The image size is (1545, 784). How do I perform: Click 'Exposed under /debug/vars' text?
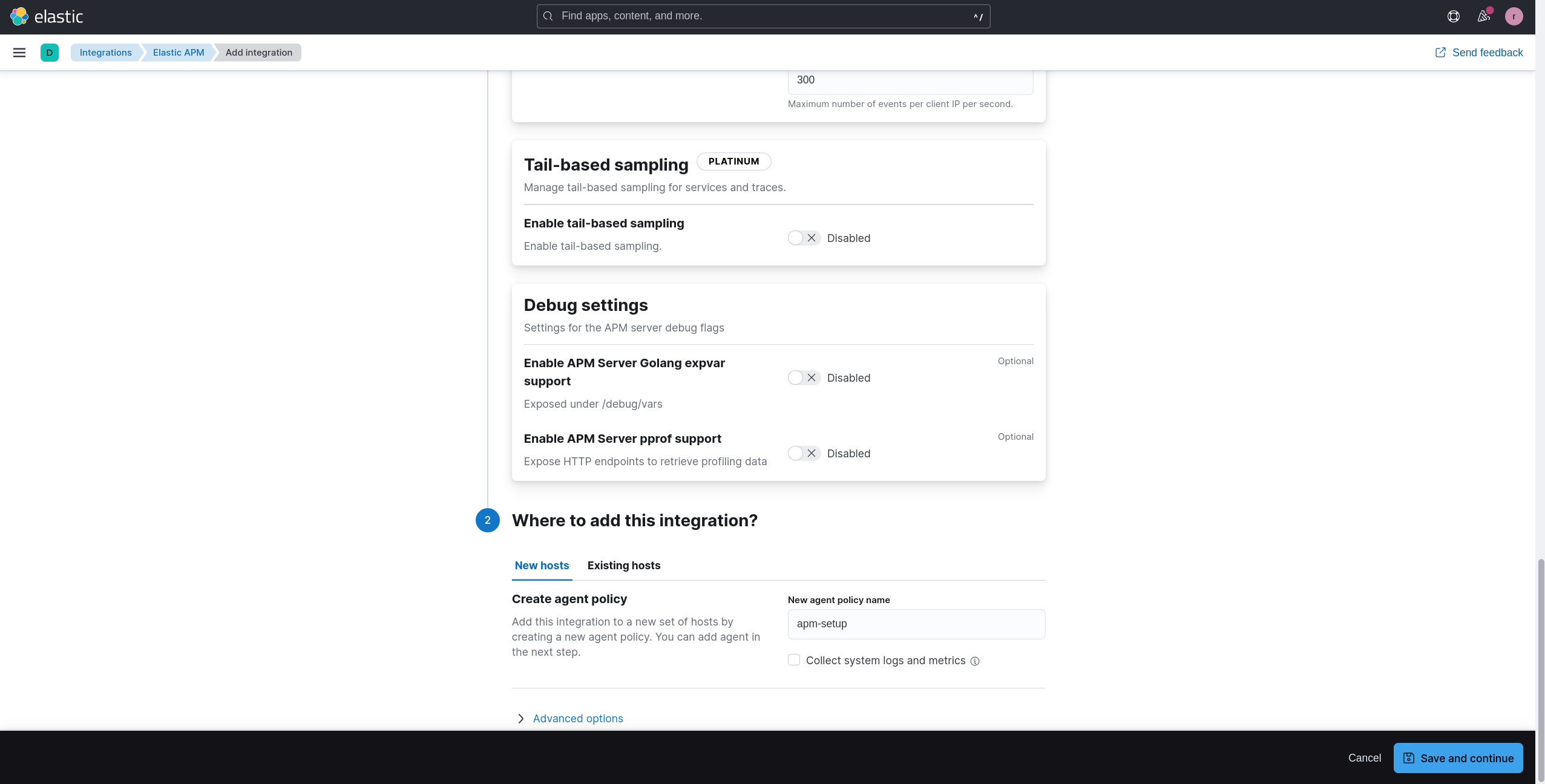[593, 404]
